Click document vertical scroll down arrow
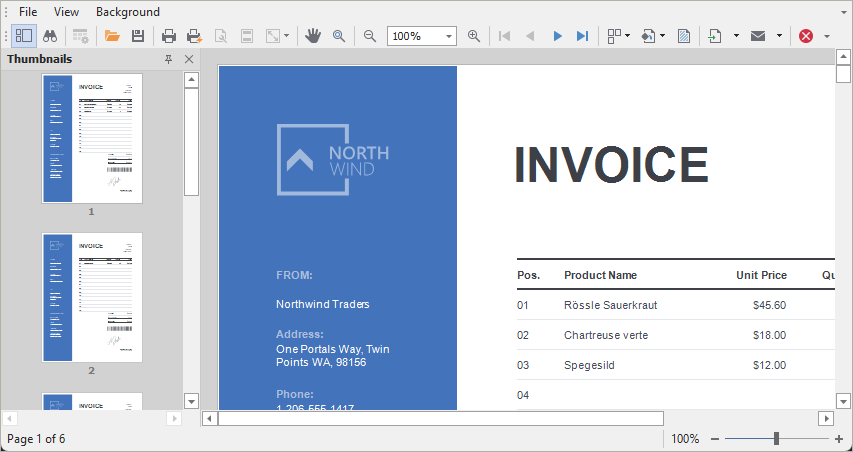Viewport: 853px width, 452px height. tap(843, 402)
